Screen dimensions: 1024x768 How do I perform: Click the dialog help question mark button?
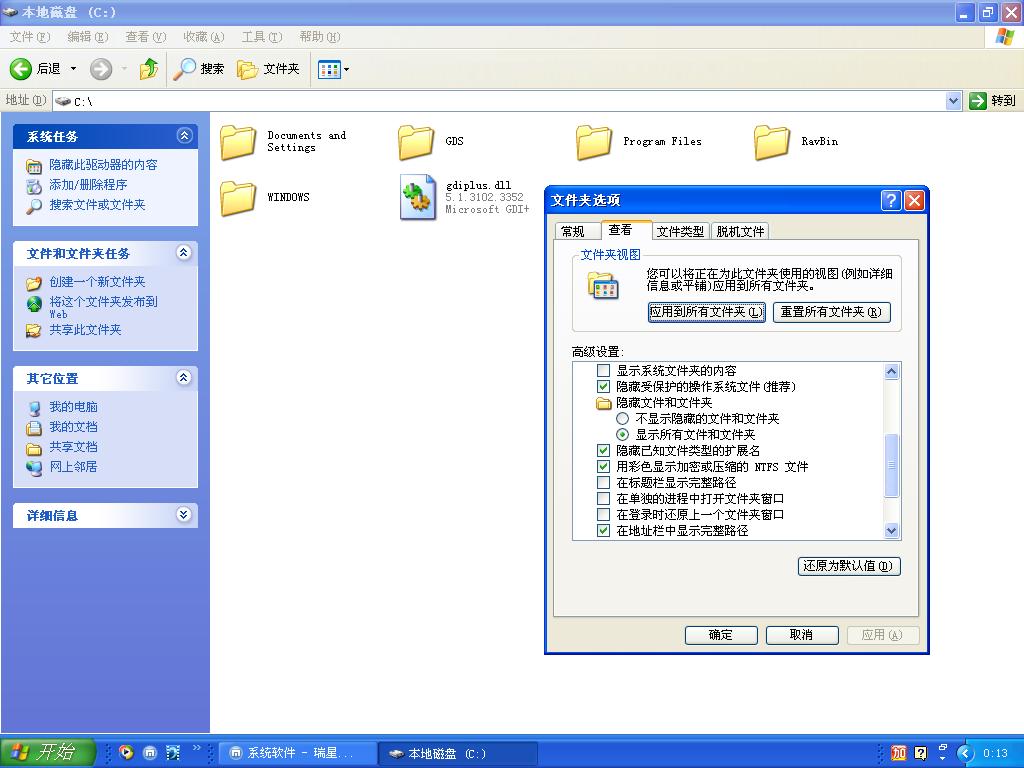coord(891,200)
